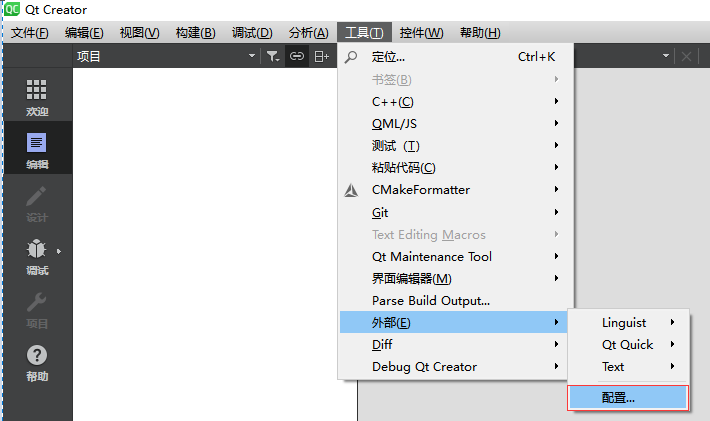Open the 构建(B) menu

coord(196,33)
